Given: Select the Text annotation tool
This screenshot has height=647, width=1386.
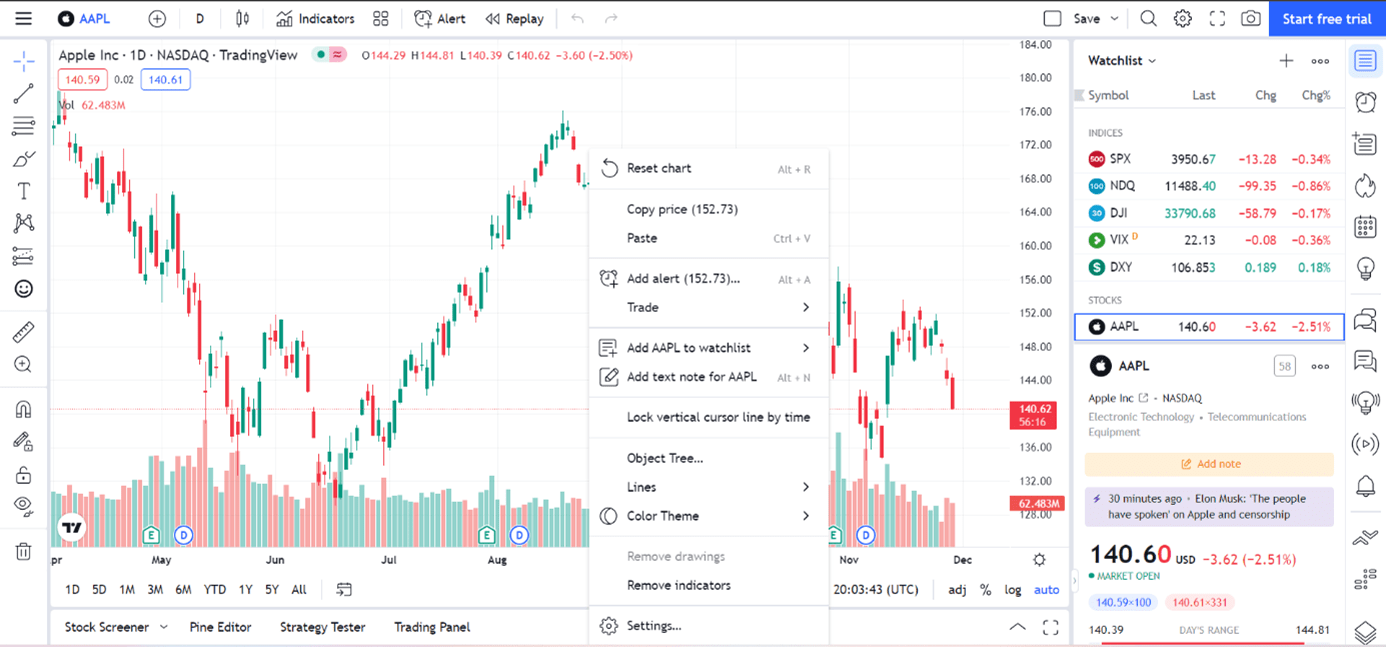Looking at the screenshot, I should pos(24,191).
